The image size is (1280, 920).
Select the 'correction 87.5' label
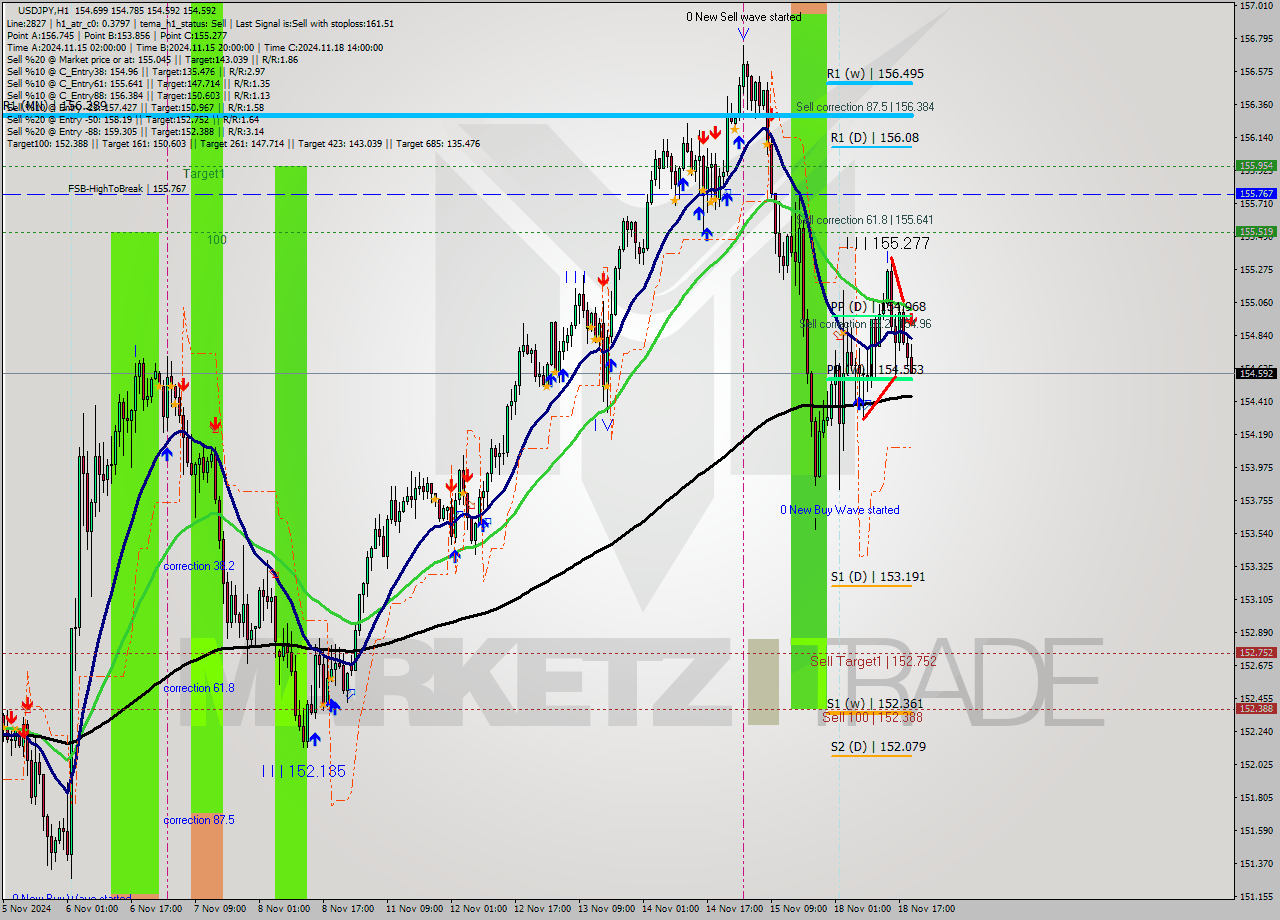coord(199,820)
